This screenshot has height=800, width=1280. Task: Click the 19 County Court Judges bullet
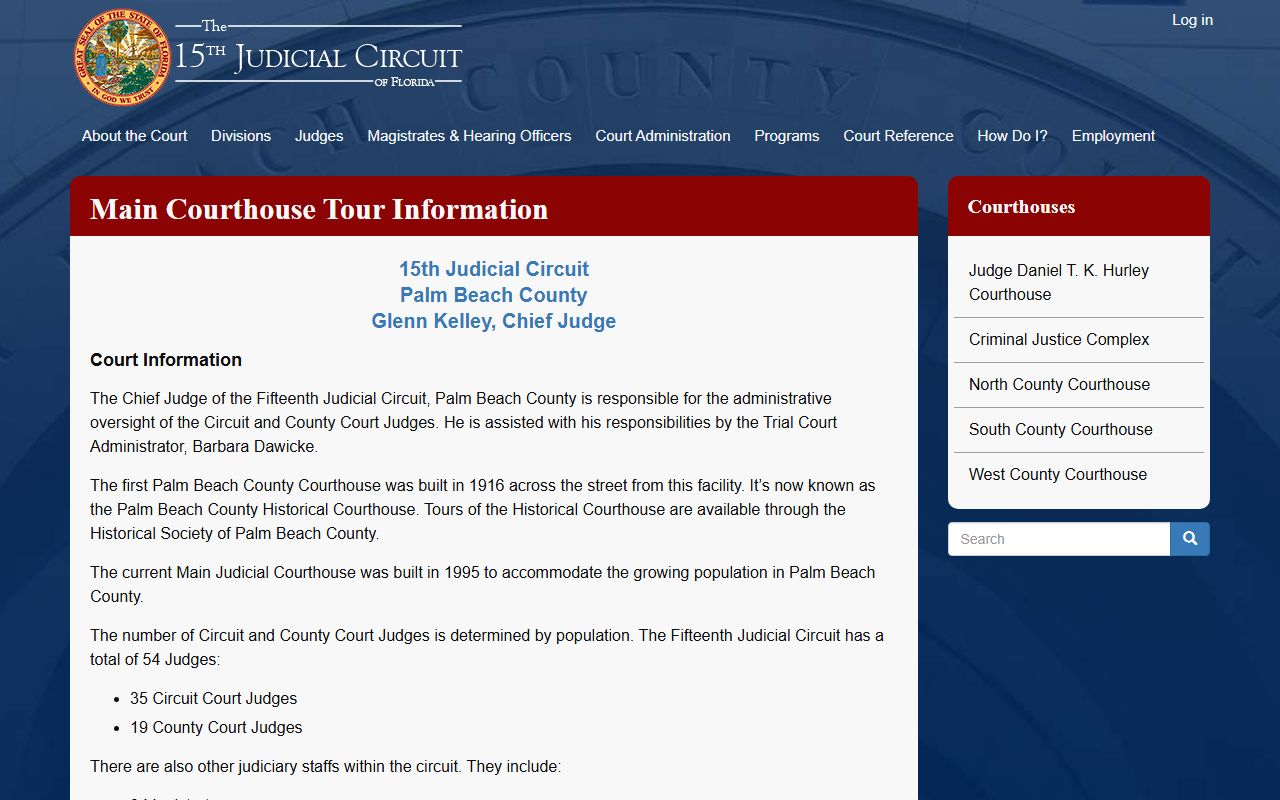click(216, 728)
